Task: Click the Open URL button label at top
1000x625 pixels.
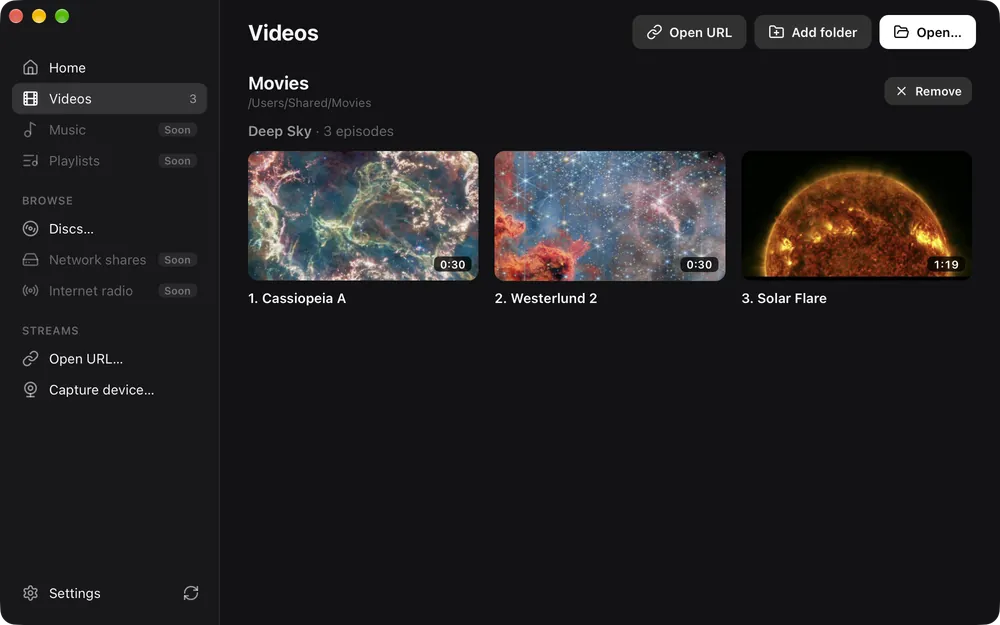Action: pos(700,33)
